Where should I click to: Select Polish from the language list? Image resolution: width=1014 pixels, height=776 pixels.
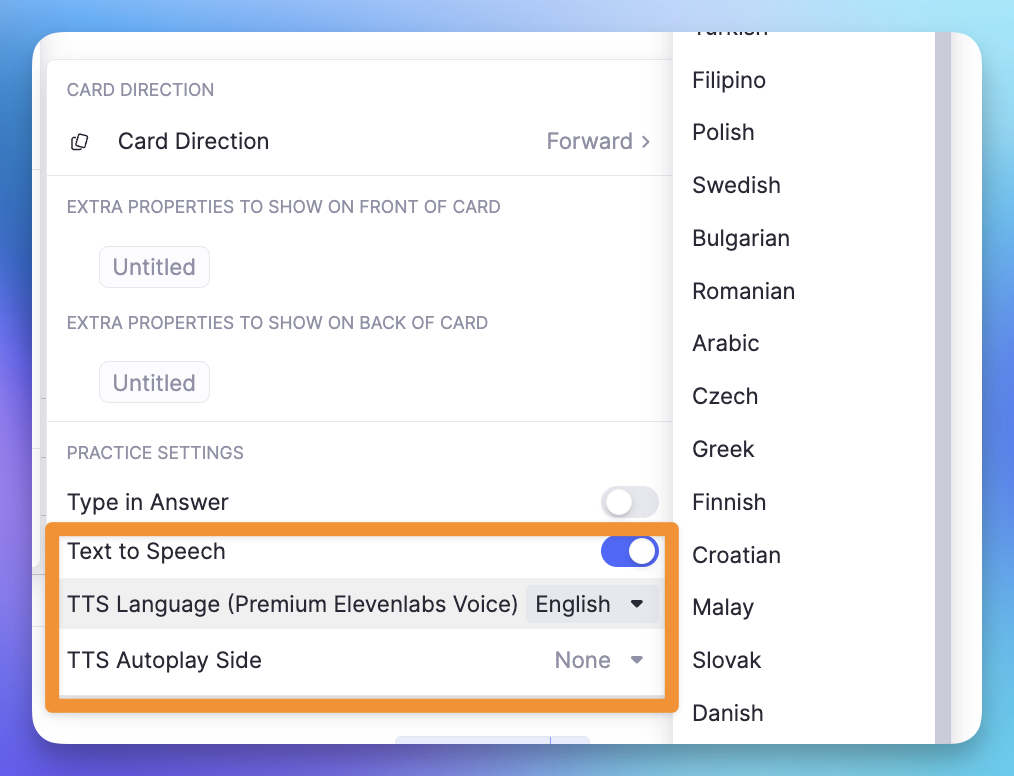[x=723, y=132]
